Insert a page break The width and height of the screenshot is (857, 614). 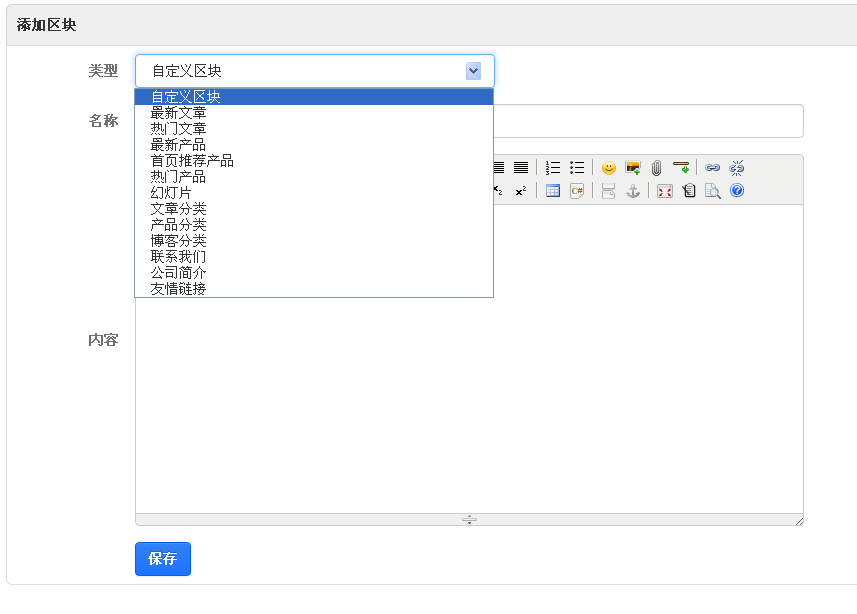tap(608, 191)
